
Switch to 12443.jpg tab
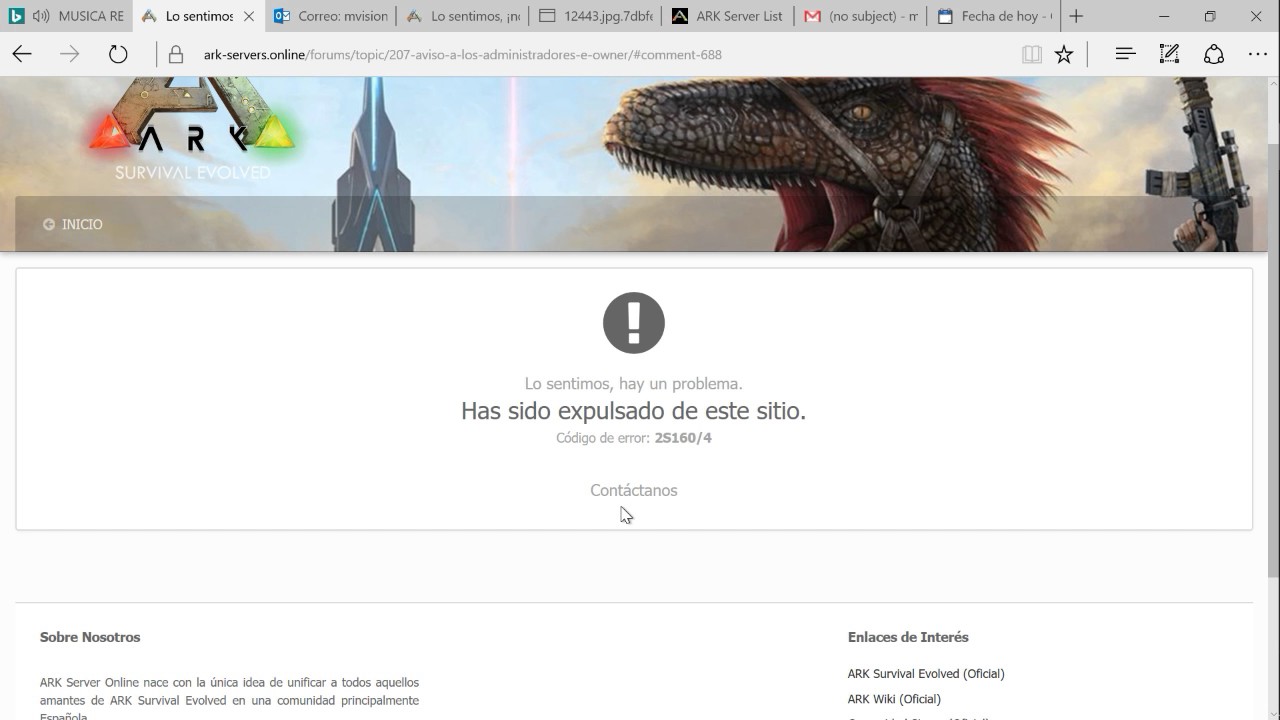594,16
